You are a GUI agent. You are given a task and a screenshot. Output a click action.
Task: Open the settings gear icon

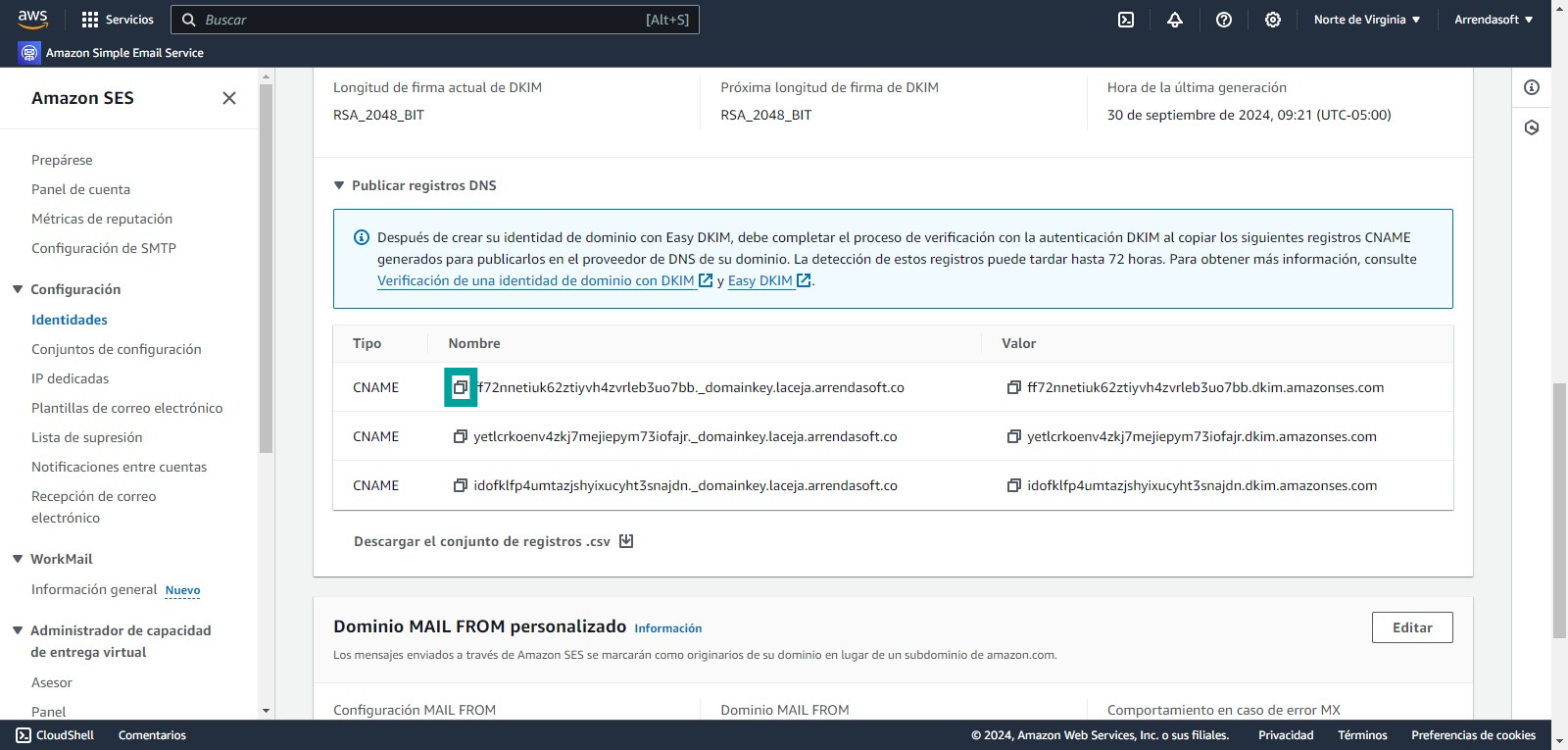click(x=1273, y=20)
